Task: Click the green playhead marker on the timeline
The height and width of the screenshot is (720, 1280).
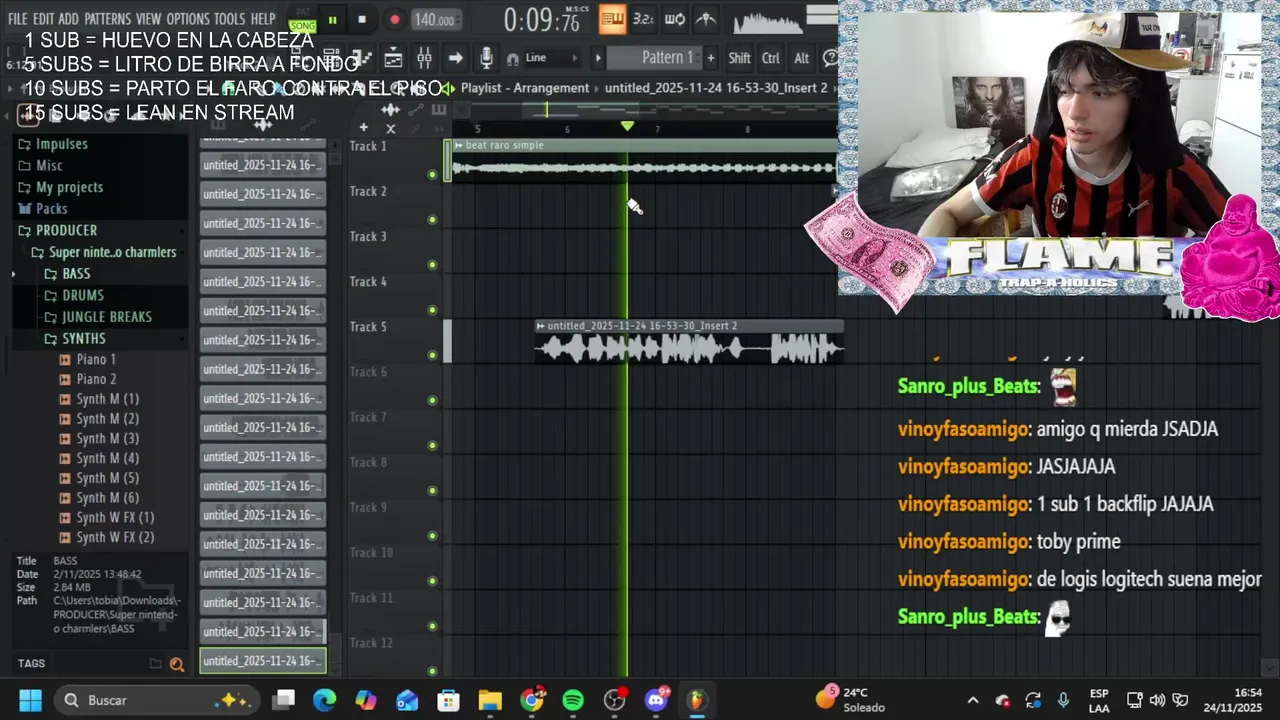Action: [x=627, y=126]
